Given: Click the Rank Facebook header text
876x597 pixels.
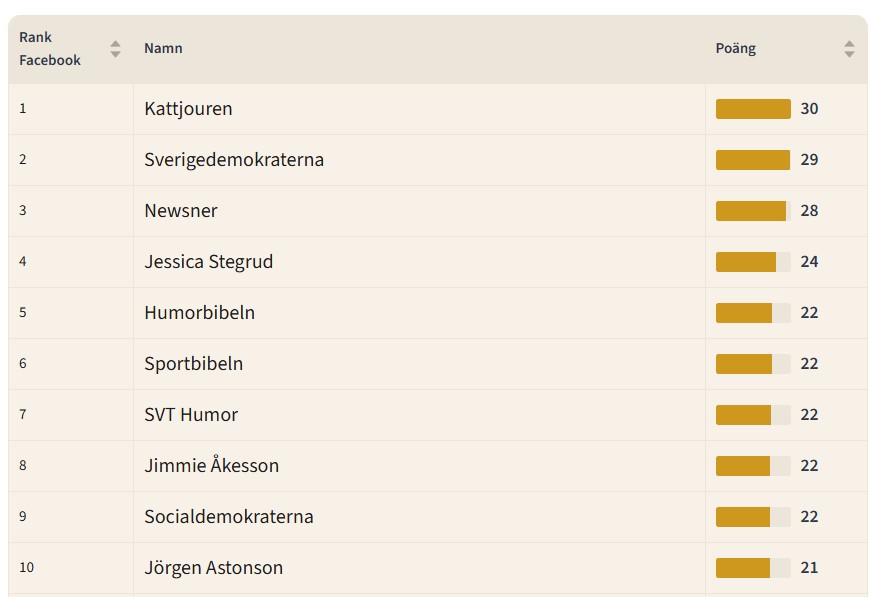Looking at the screenshot, I should click(x=50, y=49).
